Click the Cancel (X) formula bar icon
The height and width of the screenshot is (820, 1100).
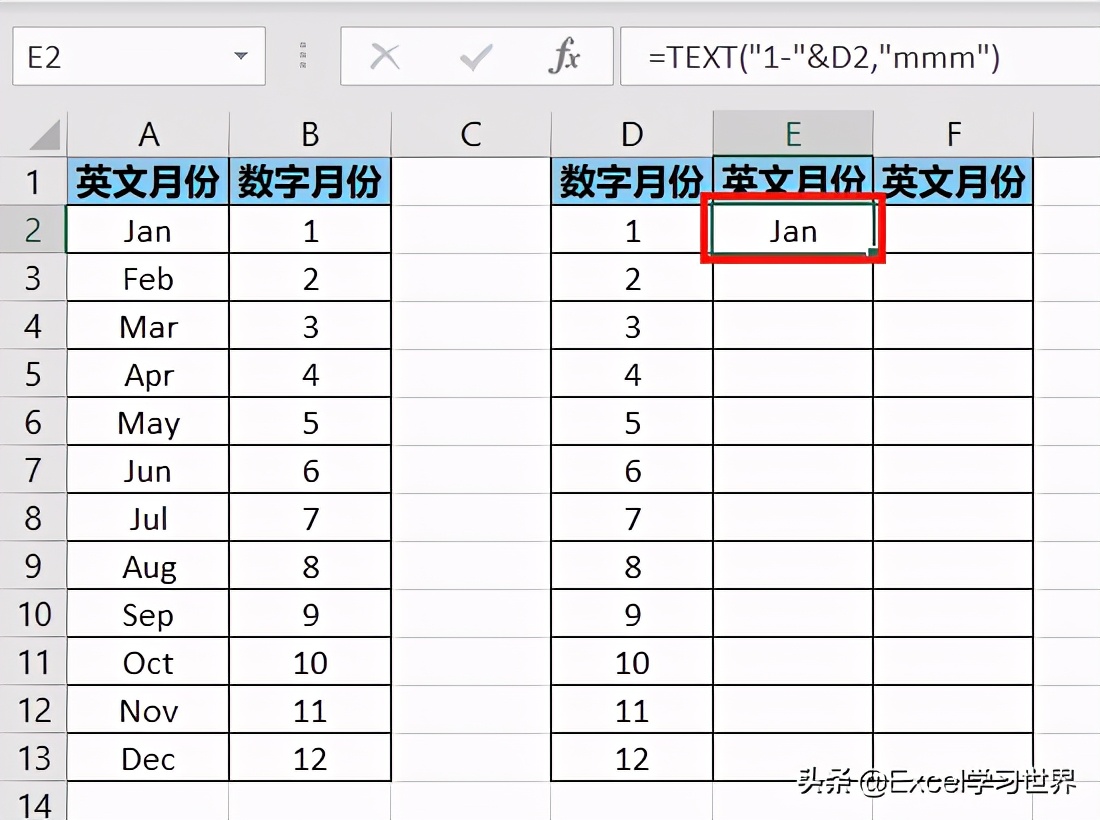pyautogui.click(x=384, y=56)
